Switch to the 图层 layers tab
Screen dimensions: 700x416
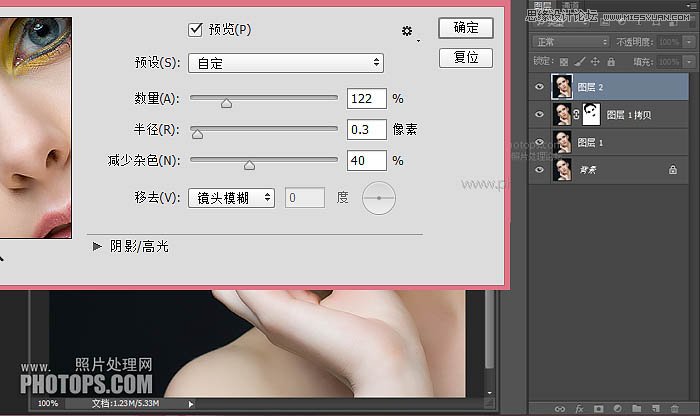[542, 5]
